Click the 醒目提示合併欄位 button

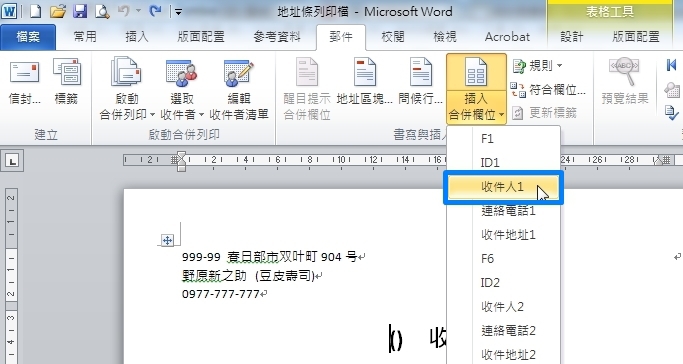307,89
